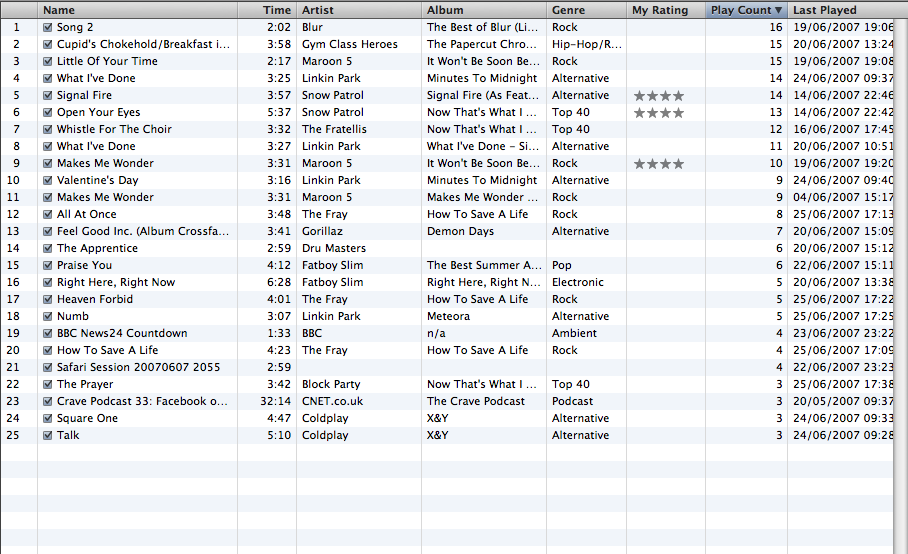
Task: Sort by Time column header
Action: [267, 10]
